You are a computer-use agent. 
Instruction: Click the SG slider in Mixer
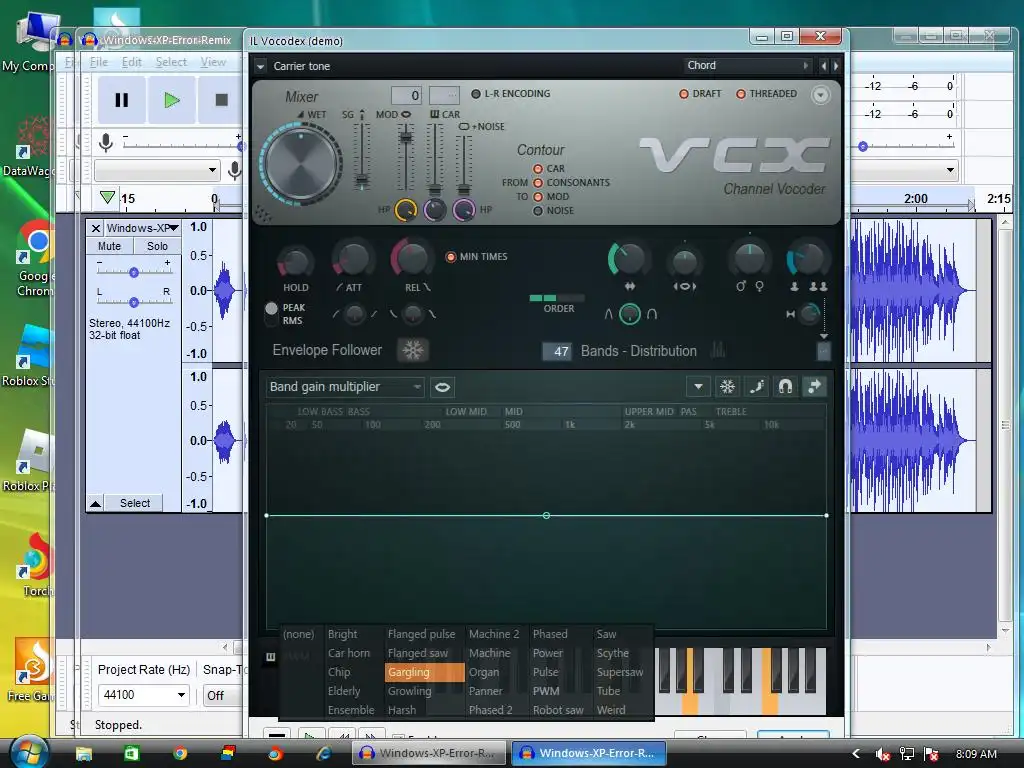[x=361, y=155]
